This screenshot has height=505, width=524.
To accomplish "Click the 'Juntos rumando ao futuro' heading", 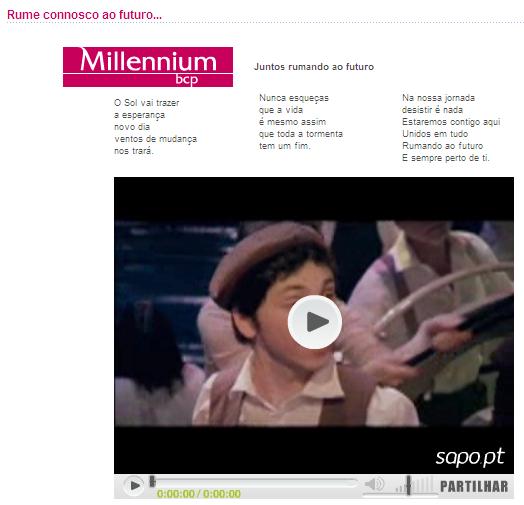I will pos(314,67).
